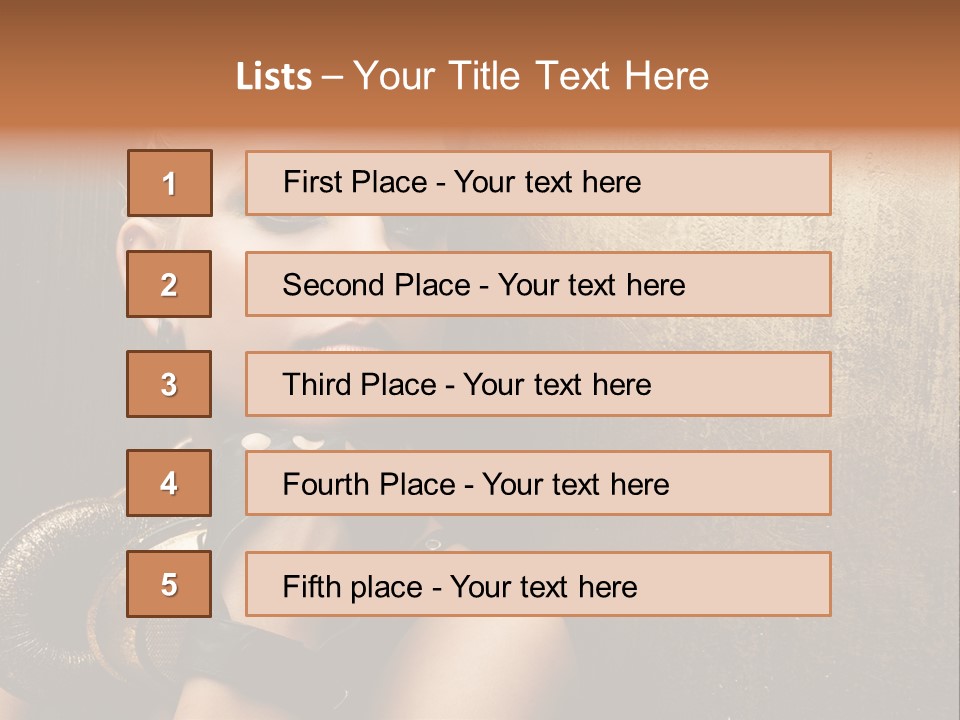The image size is (960, 720).
Task: Select the Third Place text box
Action: (x=538, y=384)
